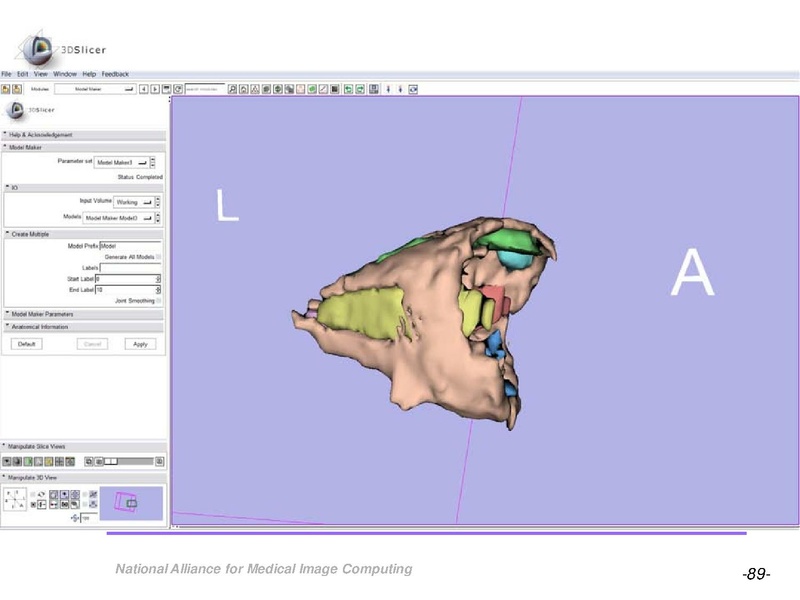This screenshot has height=600, width=800.
Task: Open the Models dropdown menu
Action: pos(118,218)
